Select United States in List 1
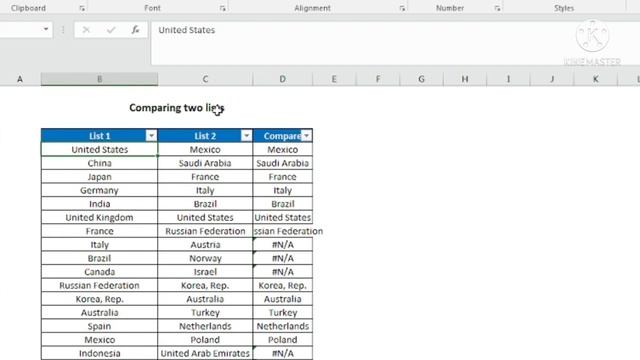This screenshot has width=640, height=360. 99,149
